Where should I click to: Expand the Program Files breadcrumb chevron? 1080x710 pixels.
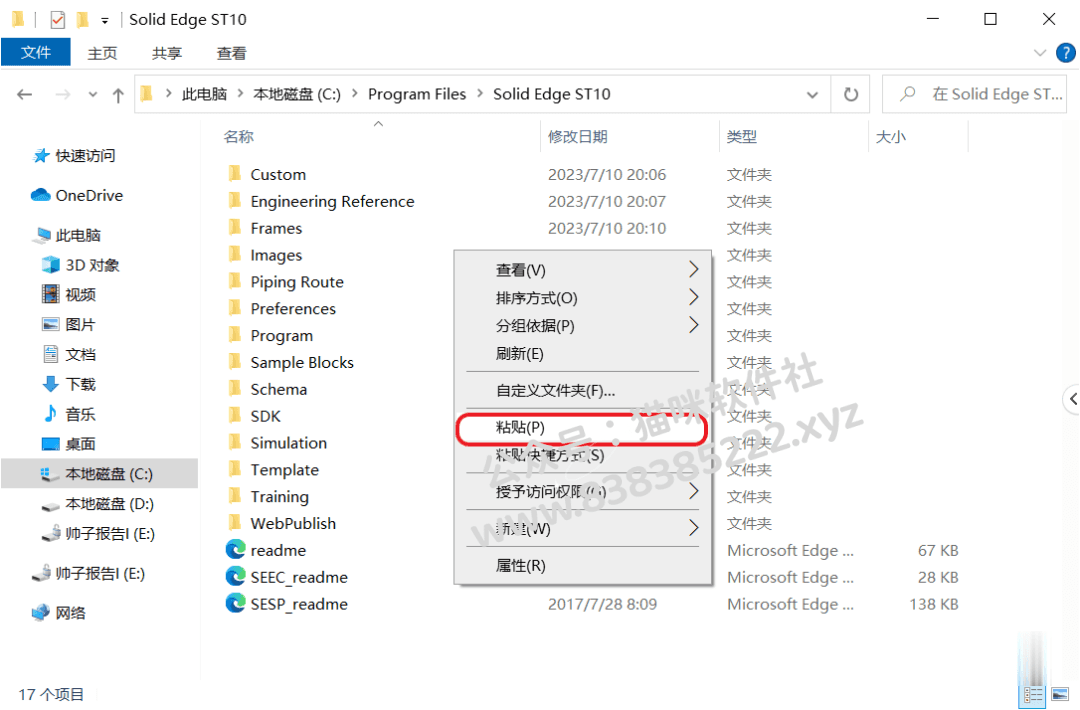[480, 94]
